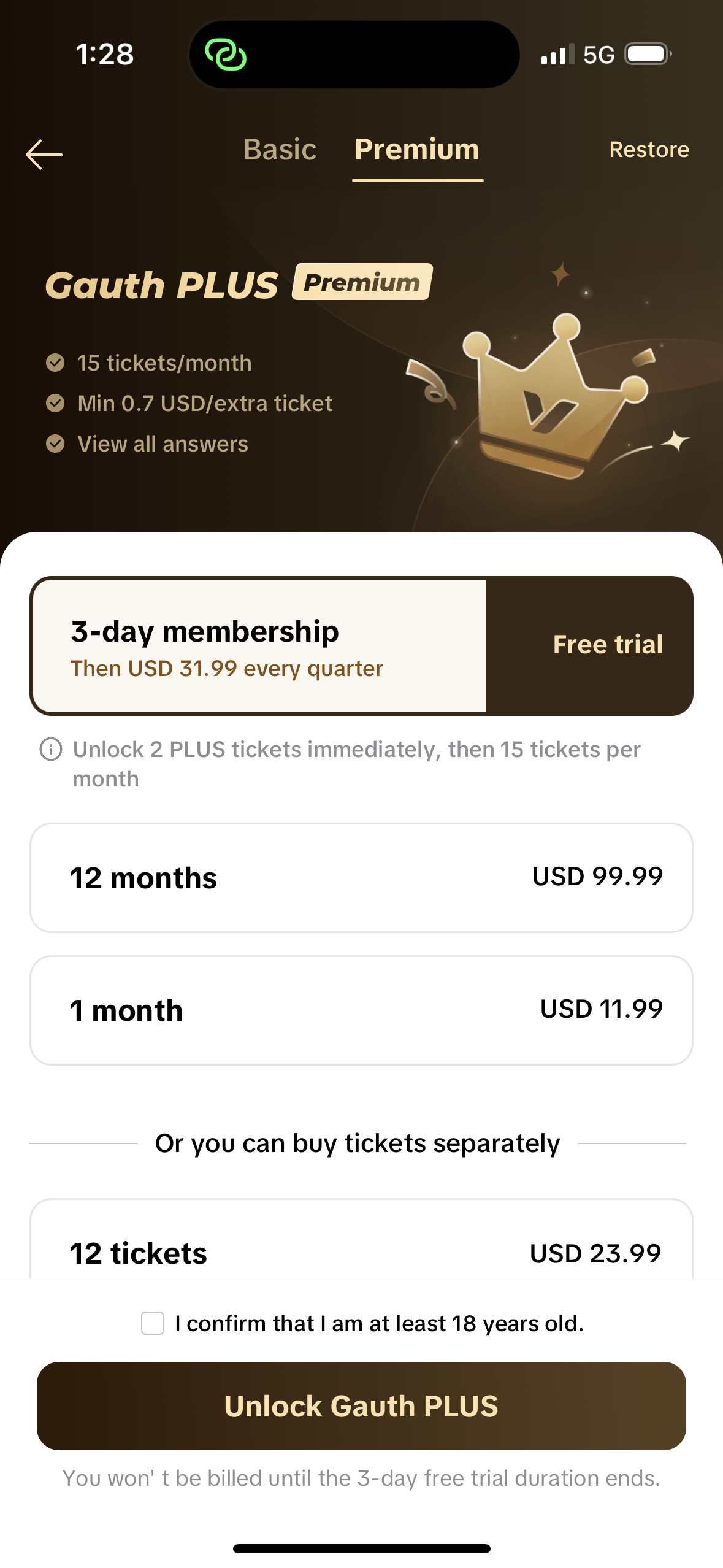
Task: Tap the battery icon in status bar
Action: [648, 55]
